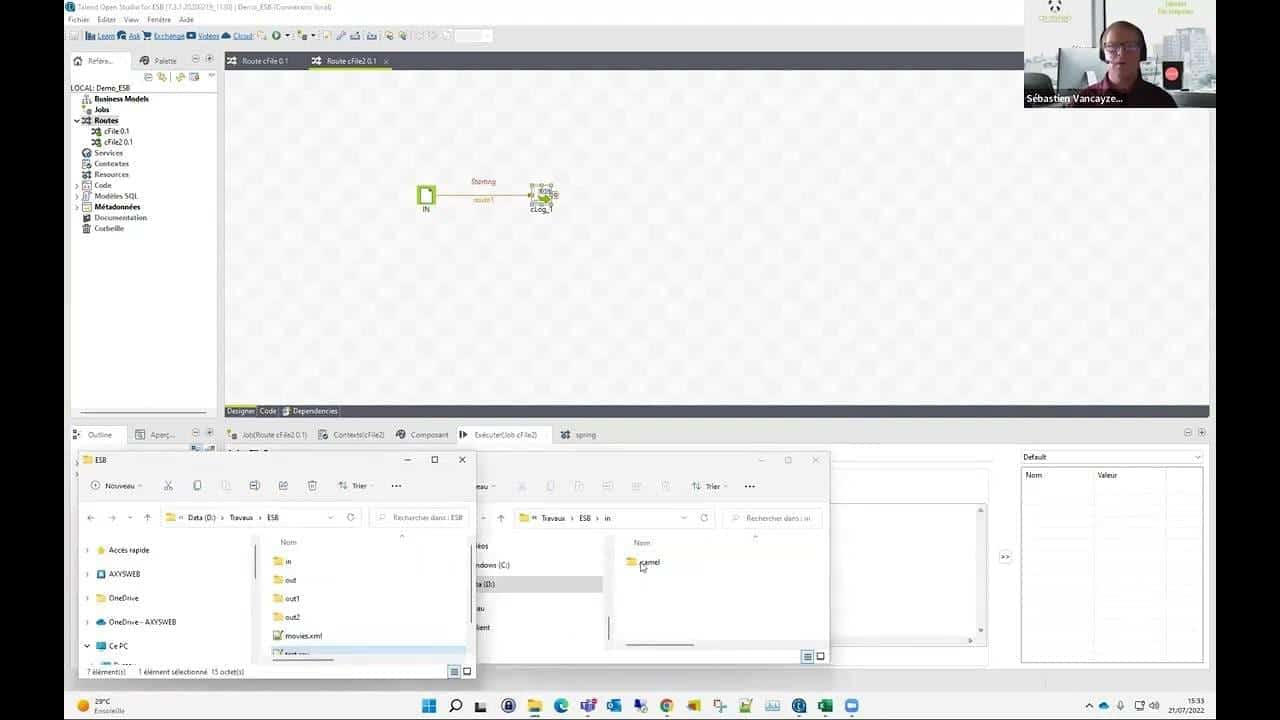The image size is (1280, 720).
Task: Switch 'in' explorer to large icons view
Action: [820, 656]
